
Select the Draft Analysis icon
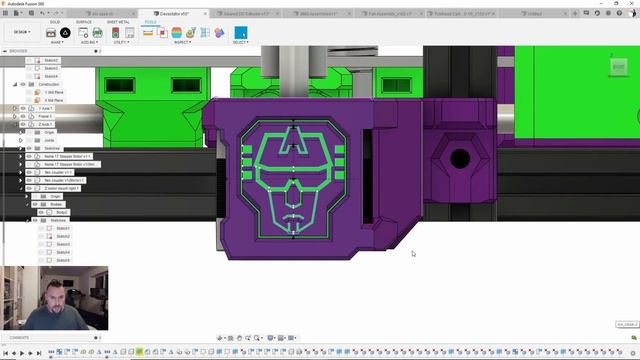tap(191, 33)
